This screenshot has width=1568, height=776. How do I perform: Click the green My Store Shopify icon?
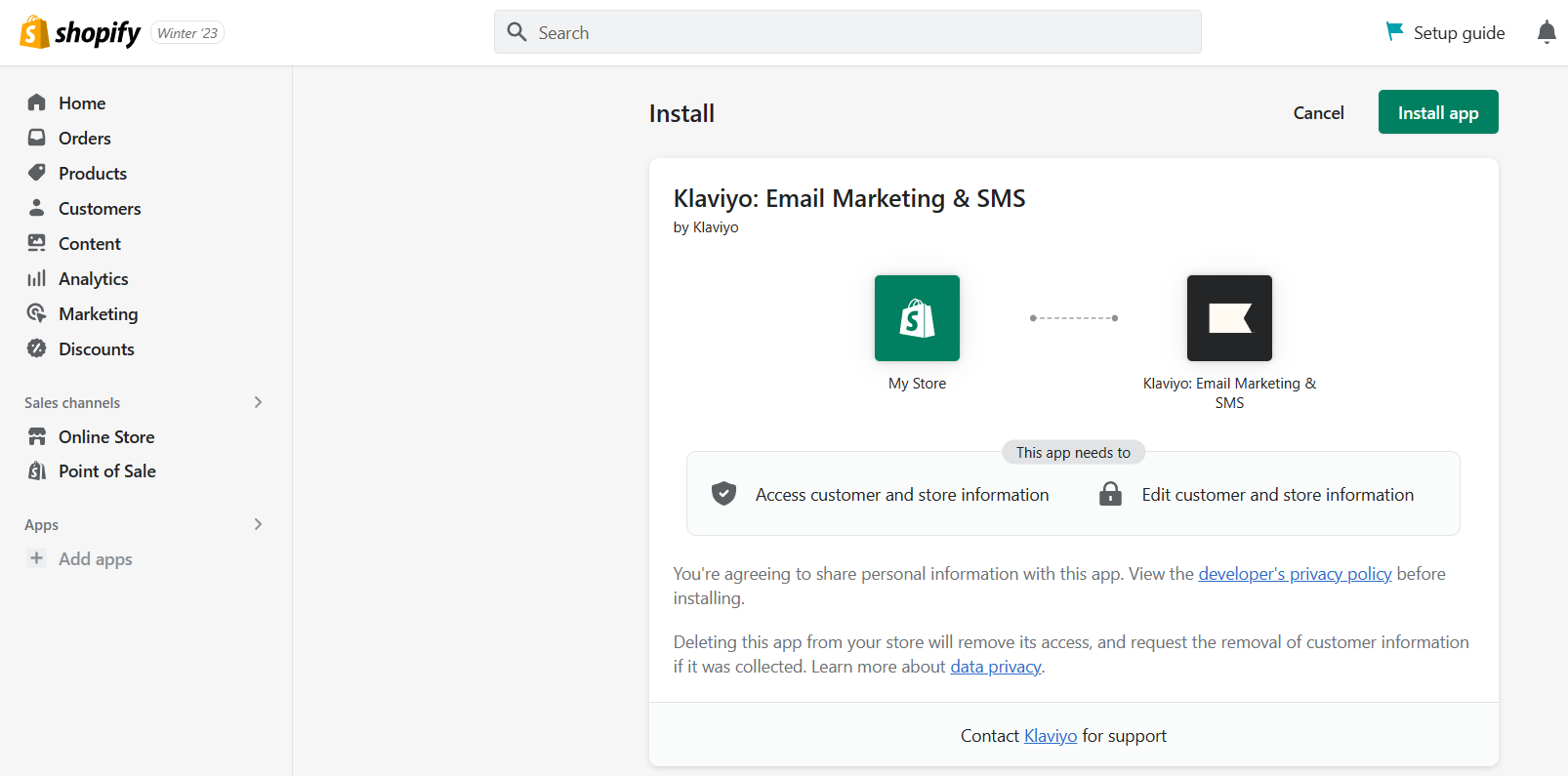[917, 318]
